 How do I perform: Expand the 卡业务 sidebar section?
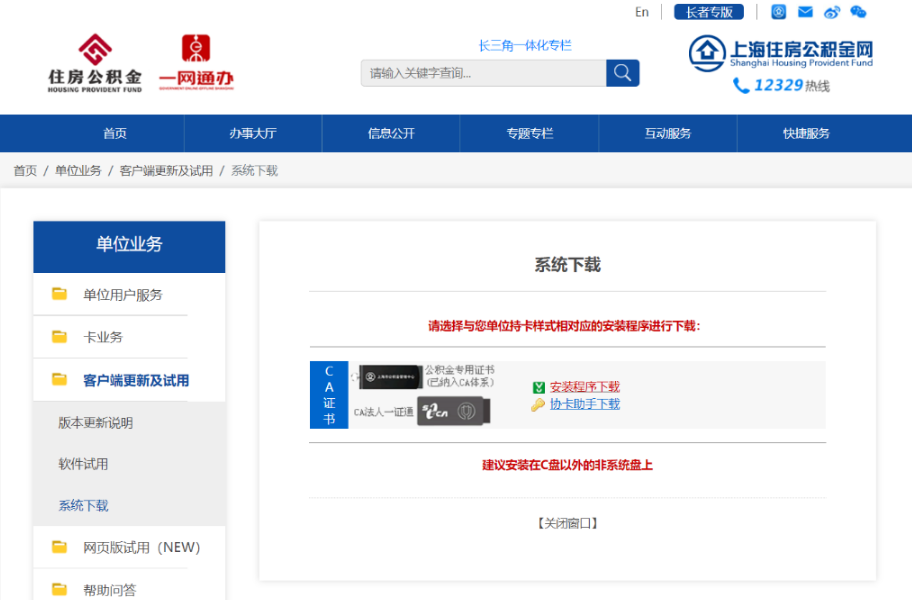102,337
